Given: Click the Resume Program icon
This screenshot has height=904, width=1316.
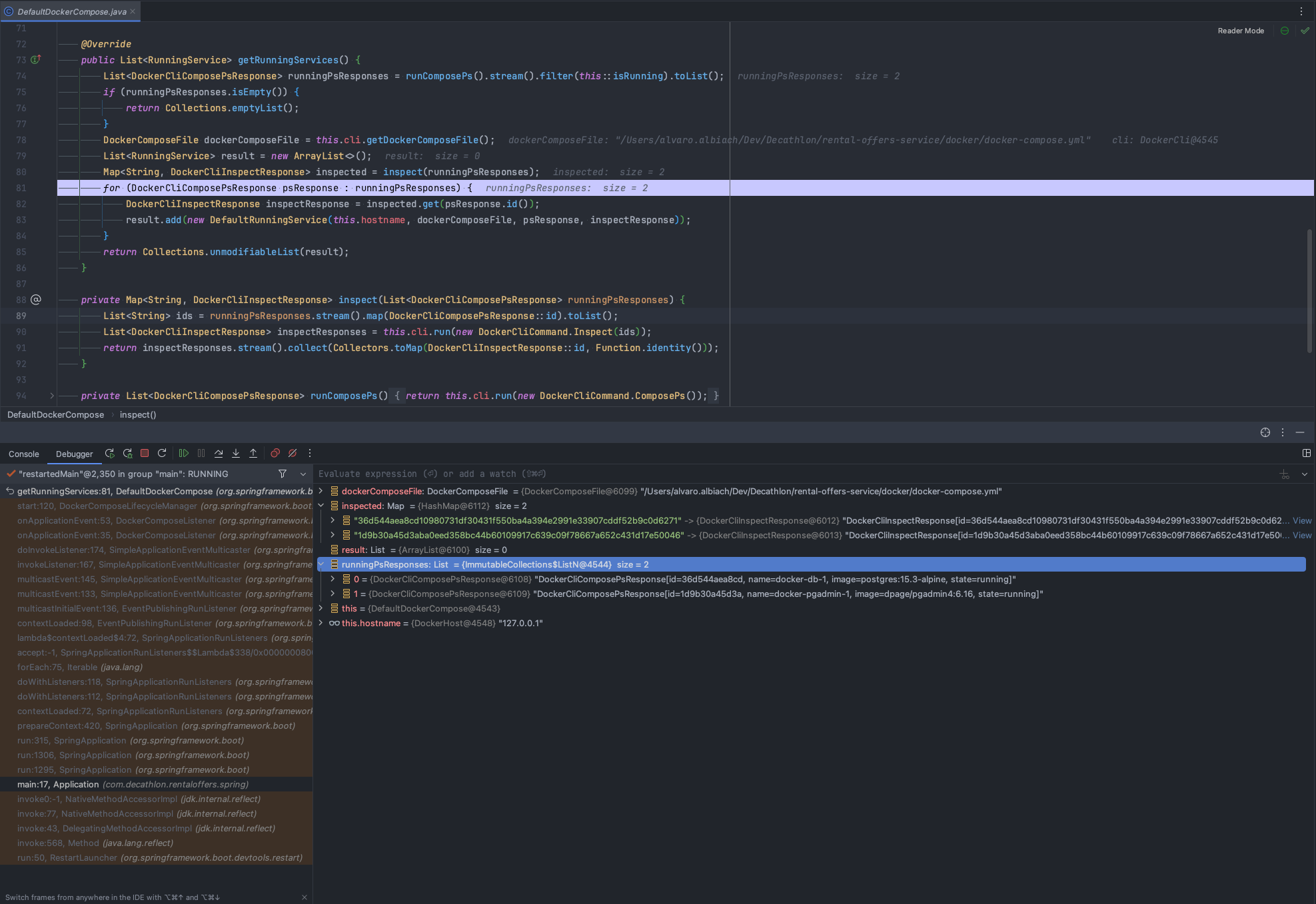Looking at the screenshot, I should coord(184,453).
